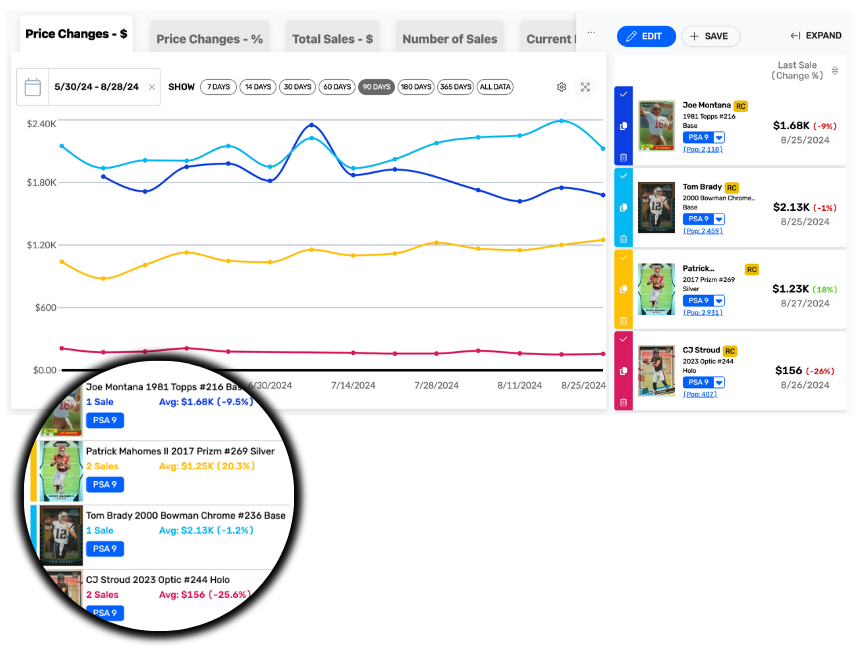
Task: Click the fullscreen chart expand icon
Action: point(586,87)
